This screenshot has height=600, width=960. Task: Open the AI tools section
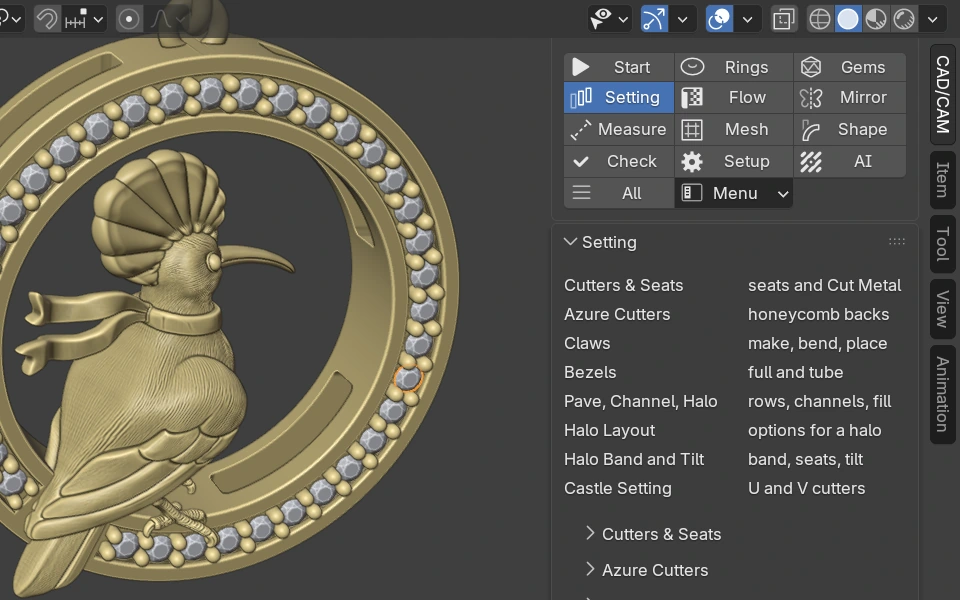coord(850,161)
